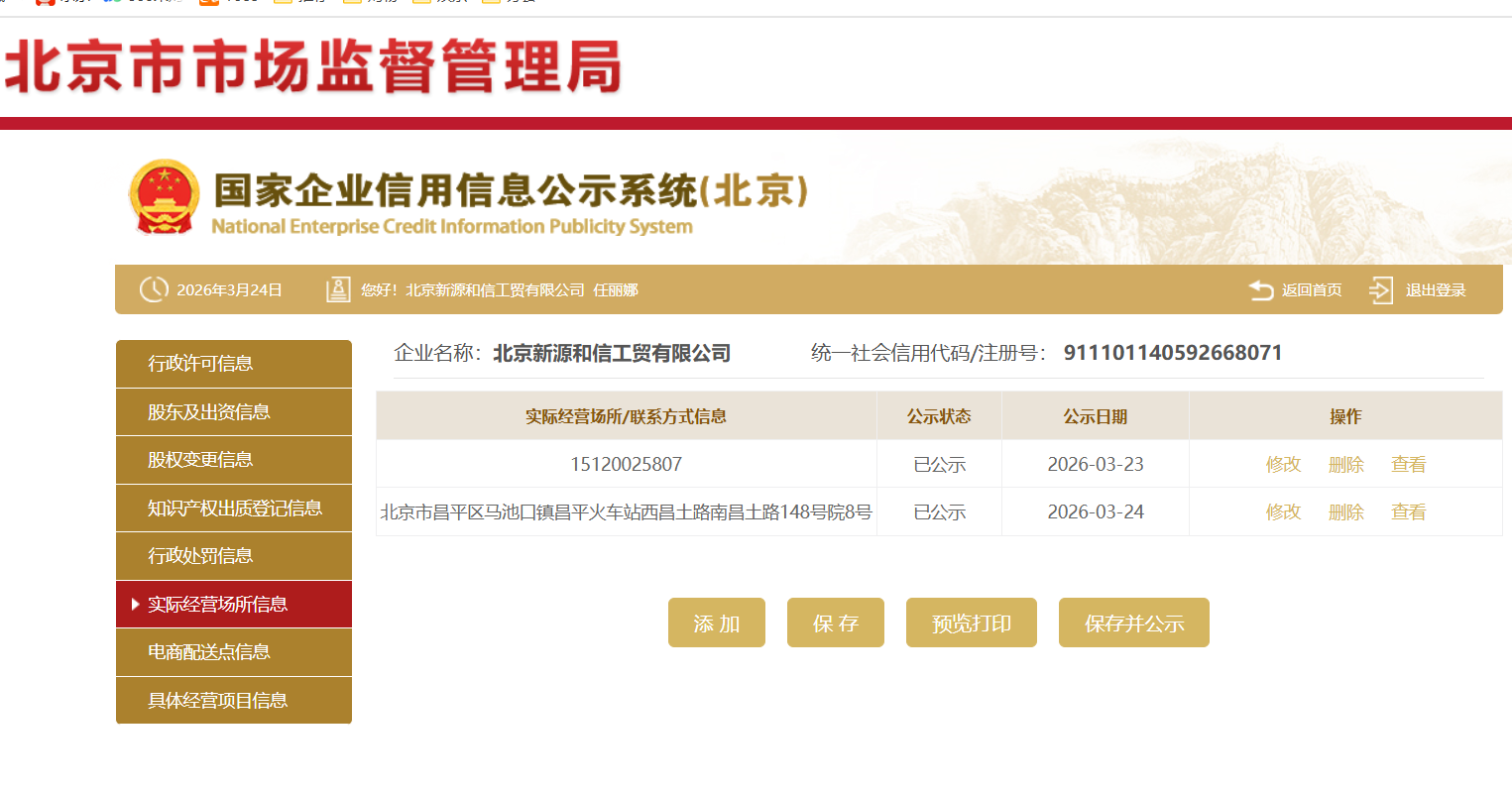Screen dimensions: 1512x793
Task: Click 删除 for the 昌平区 address row
Action: (1346, 511)
